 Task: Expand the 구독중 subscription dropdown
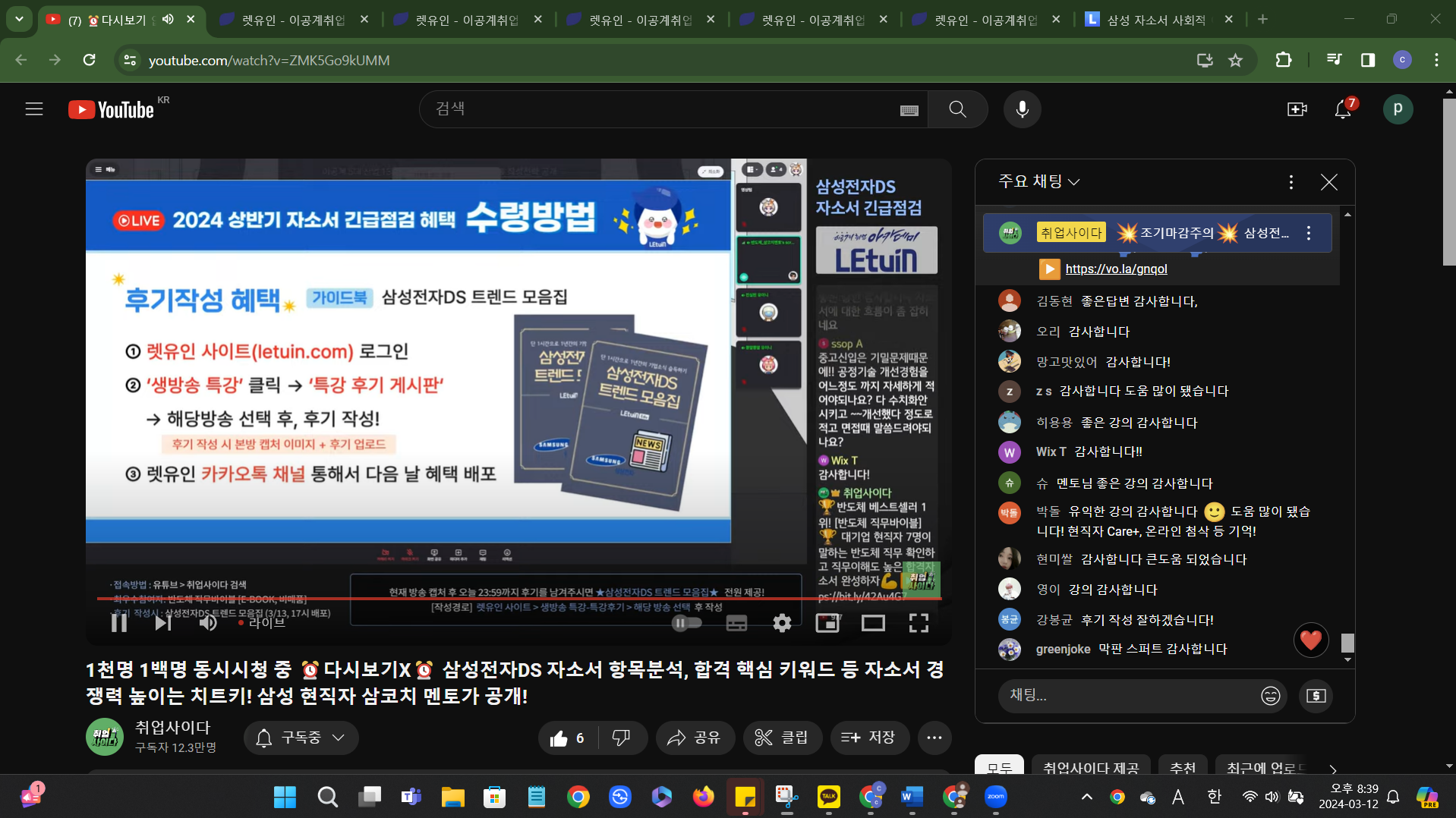click(301, 738)
